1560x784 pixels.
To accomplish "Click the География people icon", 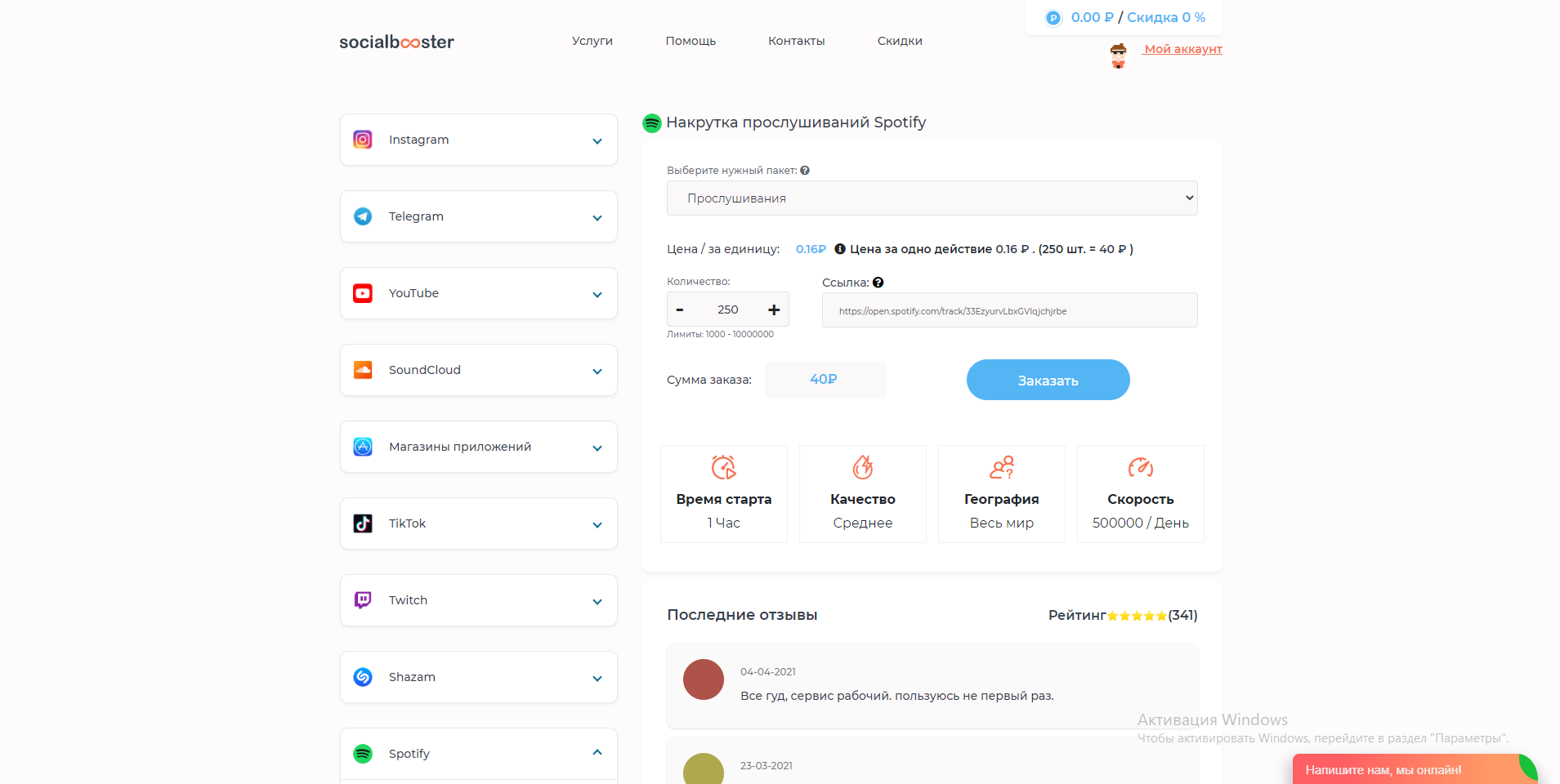I will pyautogui.click(x=1002, y=467).
